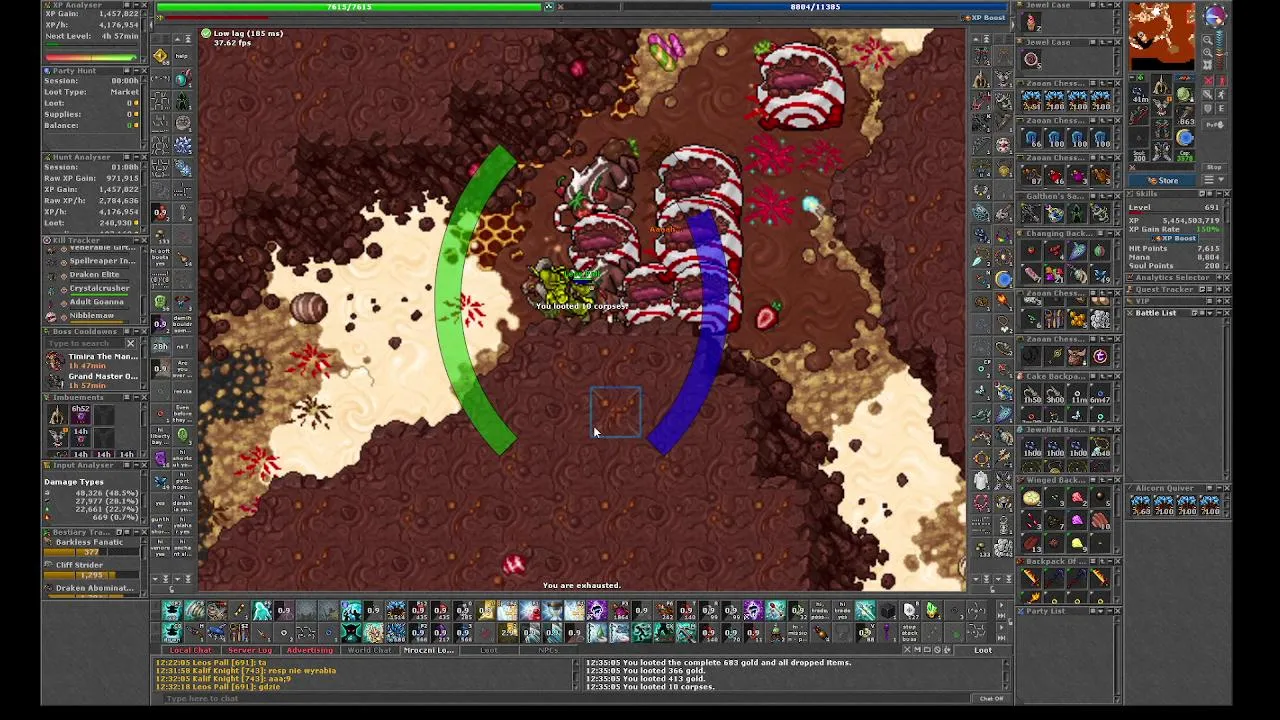Click the Cake Backpack item showing 1h50
The height and width of the screenshot is (720, 1280).
[1032, 393]
